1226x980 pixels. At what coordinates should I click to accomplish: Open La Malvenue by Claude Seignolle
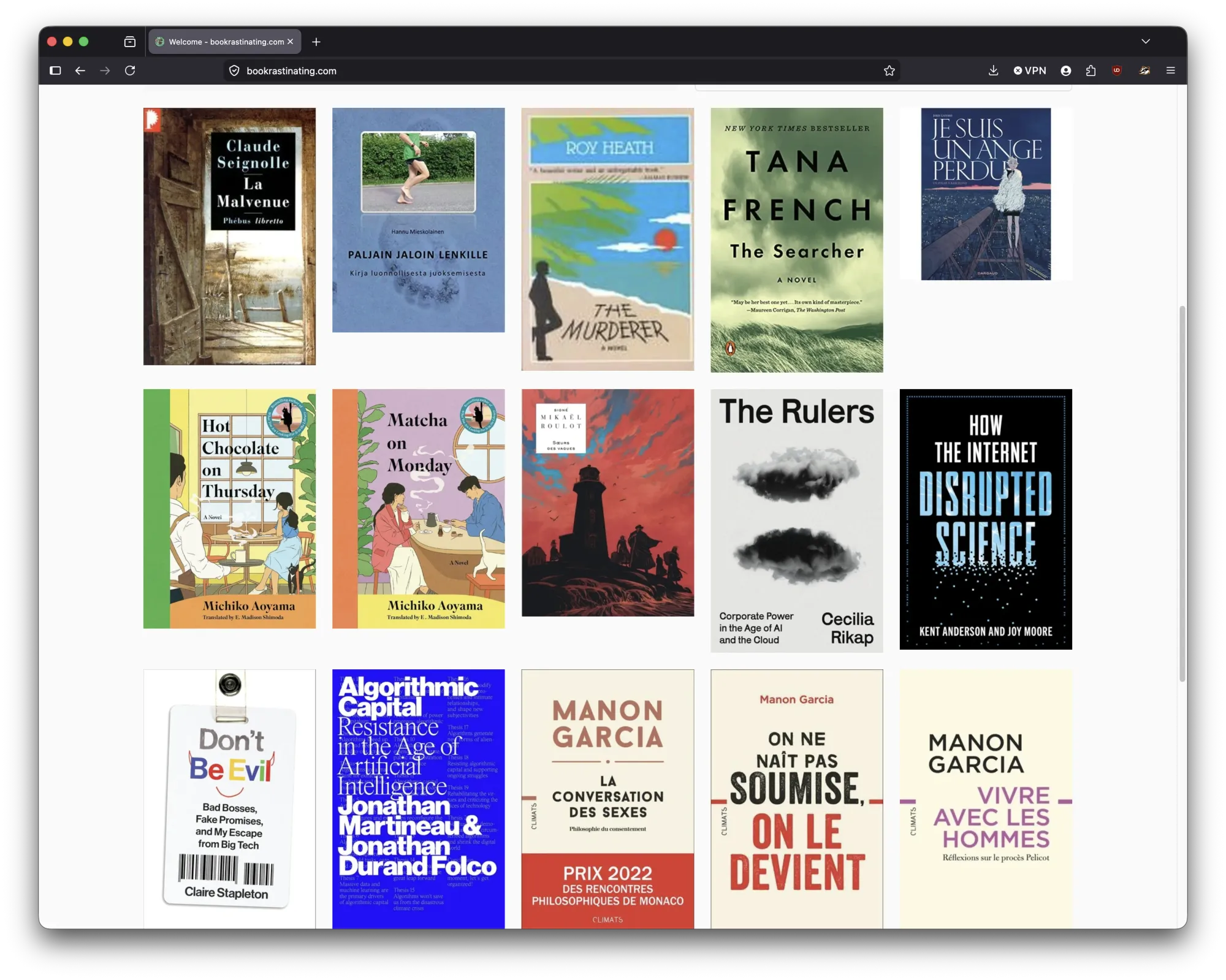click(x=229, y=237)
